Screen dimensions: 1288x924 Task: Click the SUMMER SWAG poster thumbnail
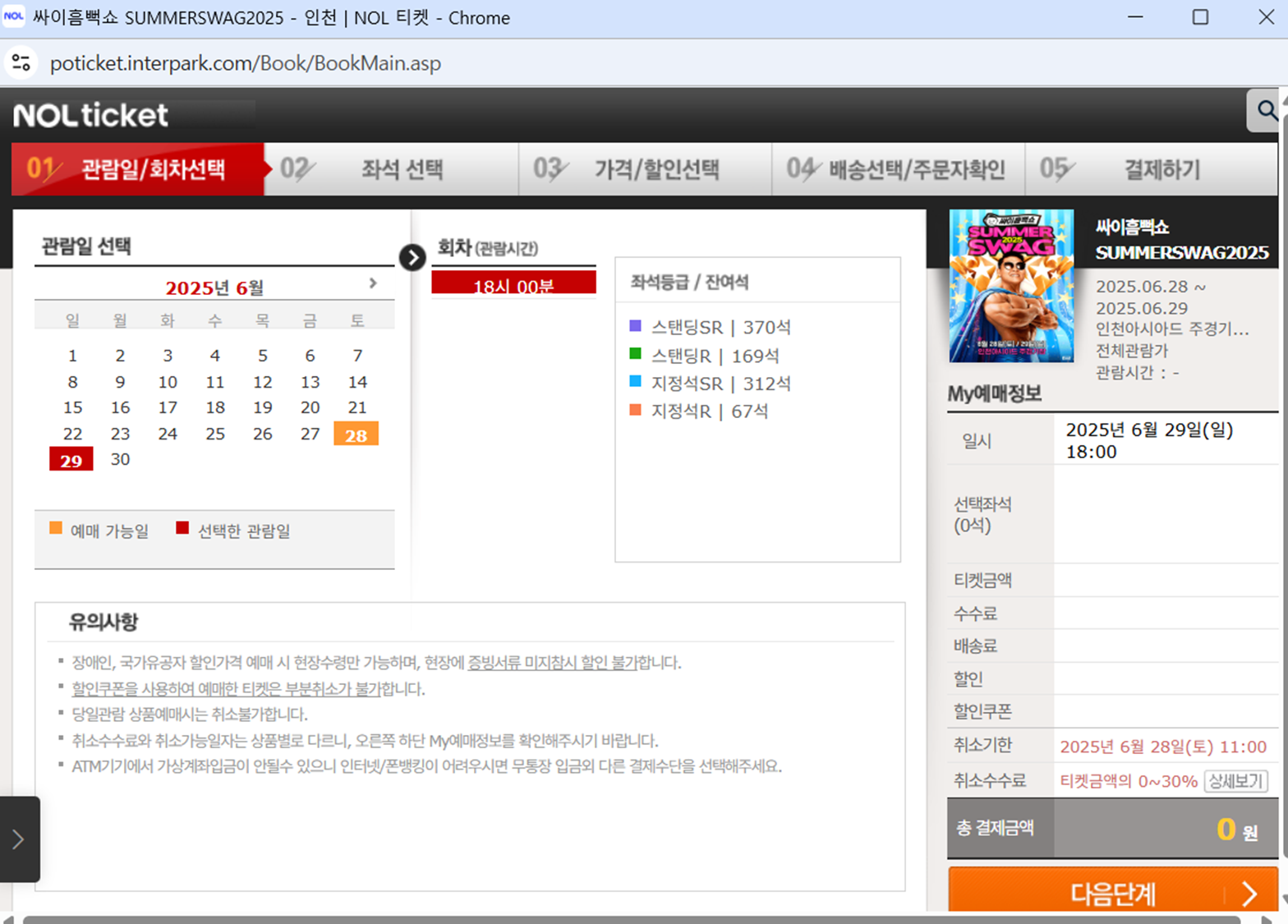coord(1011,286)
